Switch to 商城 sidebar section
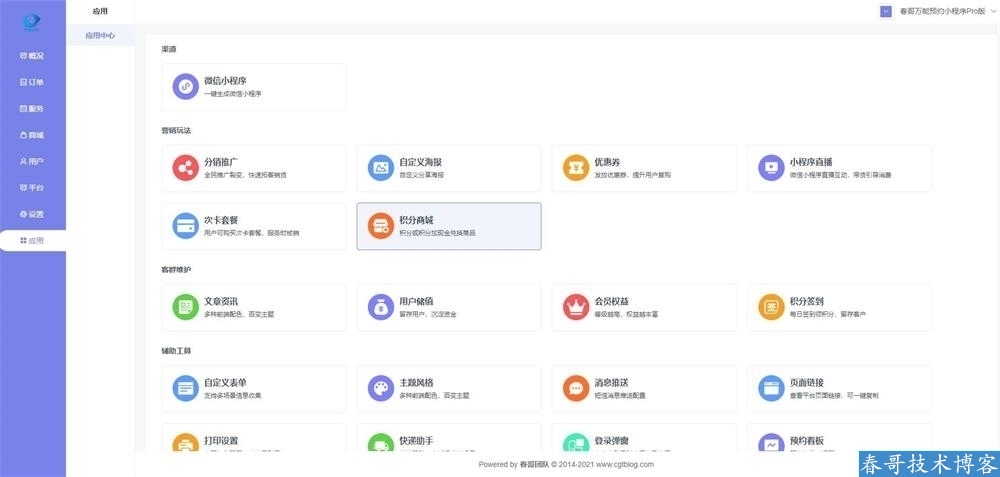The image size is (1000, 477). (x=32, y=135)
